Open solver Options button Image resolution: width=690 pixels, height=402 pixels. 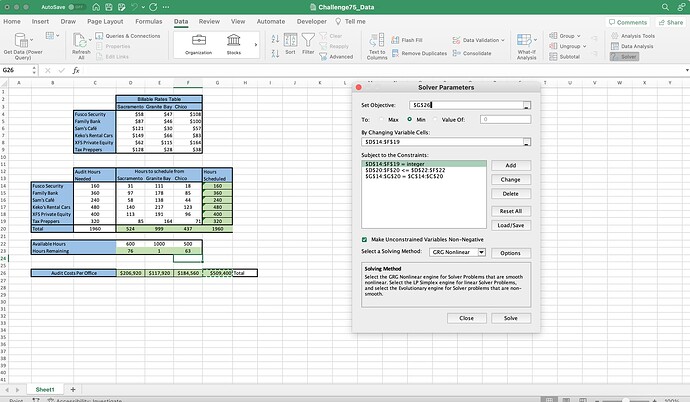click(x=510, y=253)
